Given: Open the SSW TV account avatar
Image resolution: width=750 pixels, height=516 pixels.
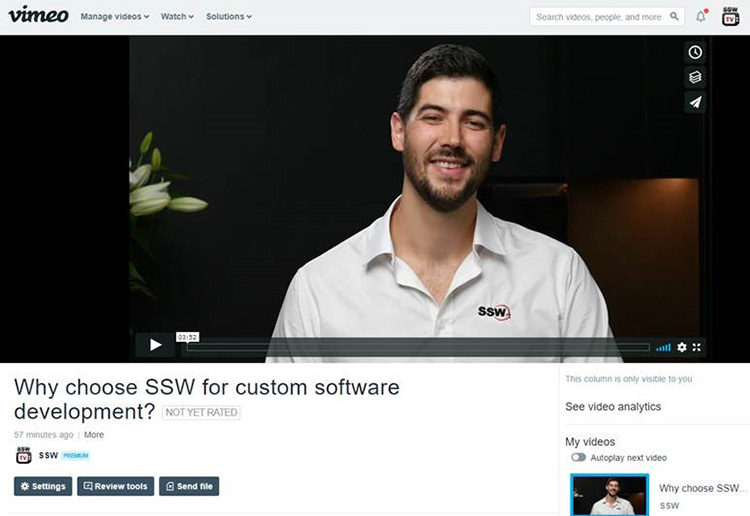Looking at the screenshot, I should [730, 16].
